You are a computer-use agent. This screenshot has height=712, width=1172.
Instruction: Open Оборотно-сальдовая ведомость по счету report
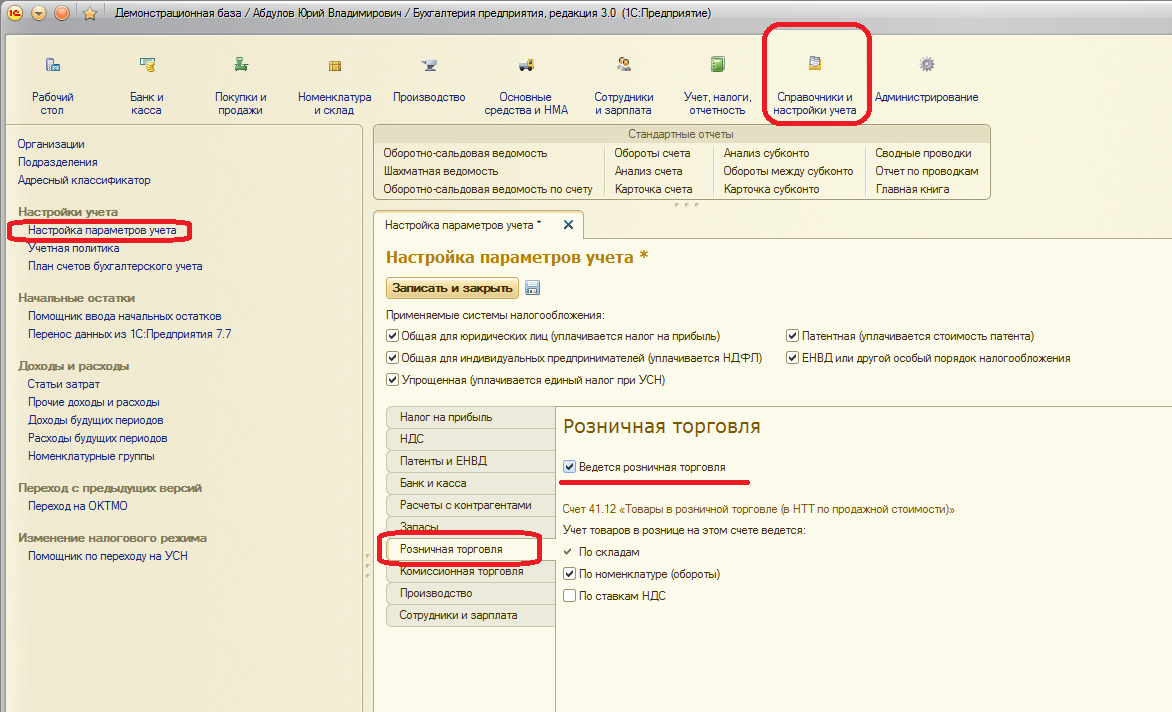tap(488, 189)
